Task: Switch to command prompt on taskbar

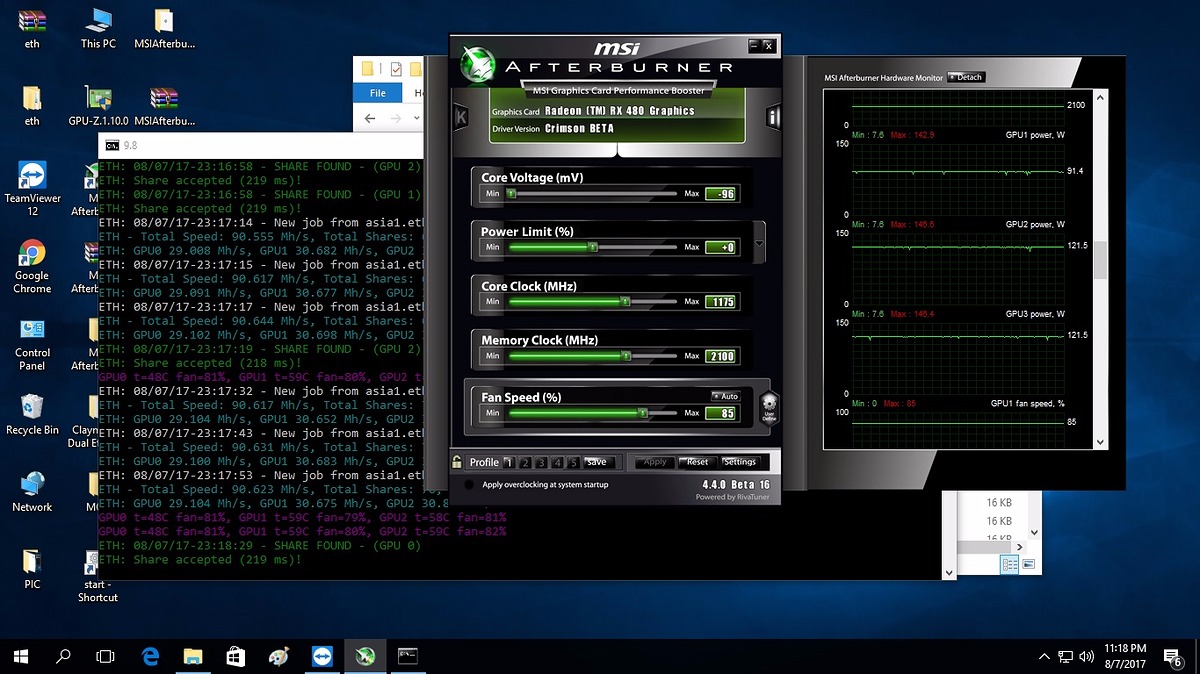Action: pyautogui.click(x=408, y=656)
